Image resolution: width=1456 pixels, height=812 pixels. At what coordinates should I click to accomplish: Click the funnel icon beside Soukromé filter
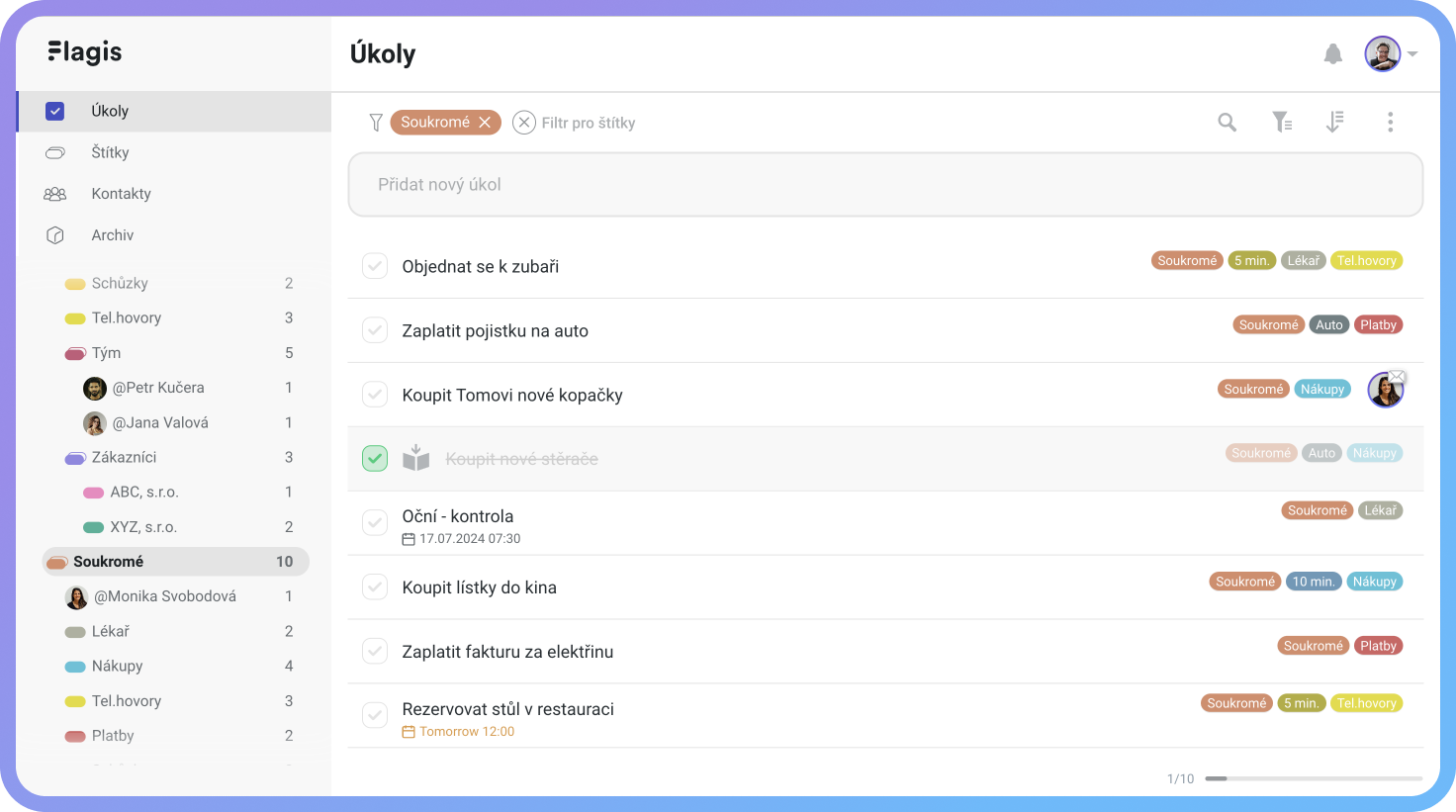376,123
